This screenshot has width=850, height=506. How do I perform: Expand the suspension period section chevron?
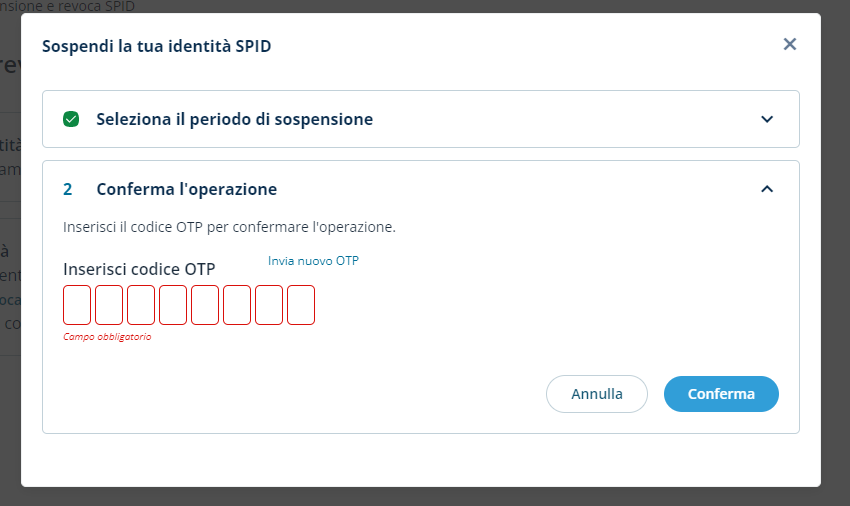pos(767,119)
